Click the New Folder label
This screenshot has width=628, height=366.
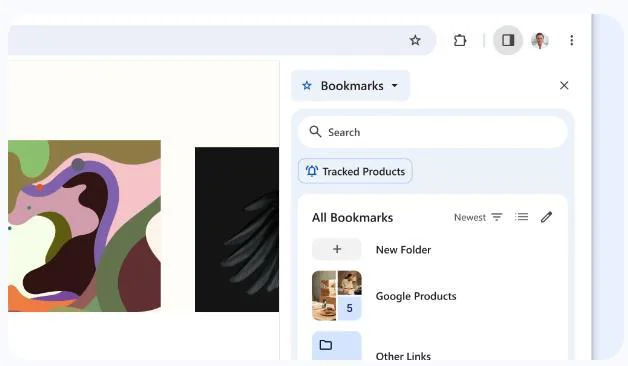(403, 249)
